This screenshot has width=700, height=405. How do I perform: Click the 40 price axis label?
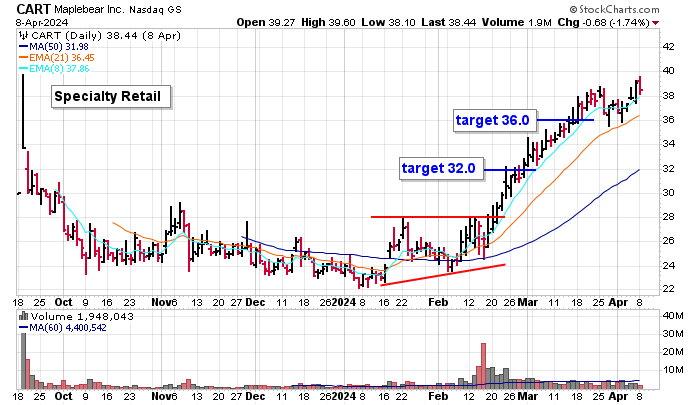pyautogui.click(x=668, y=71)
